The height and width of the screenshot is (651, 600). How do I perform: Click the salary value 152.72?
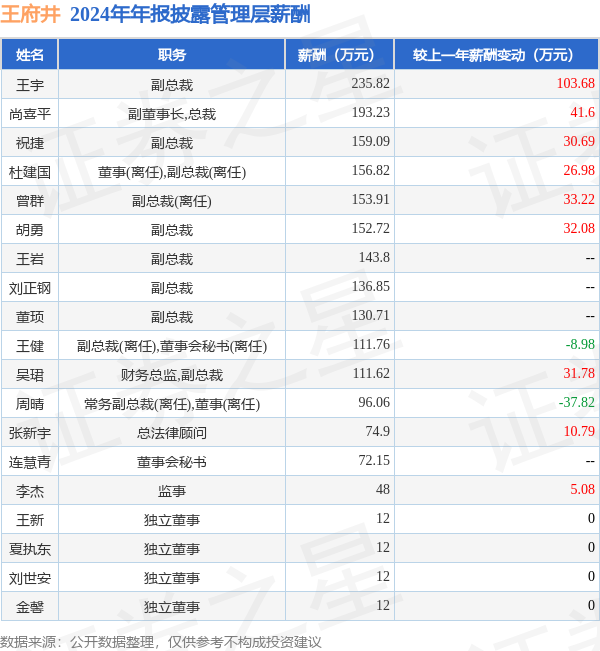point(370,228)
